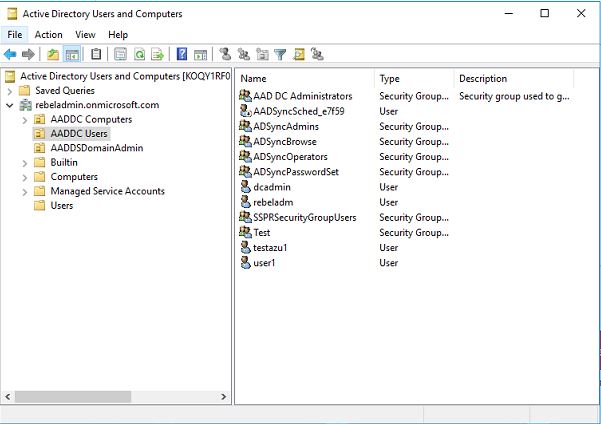Click the Refresh toolbar icon

pos(139,54)
